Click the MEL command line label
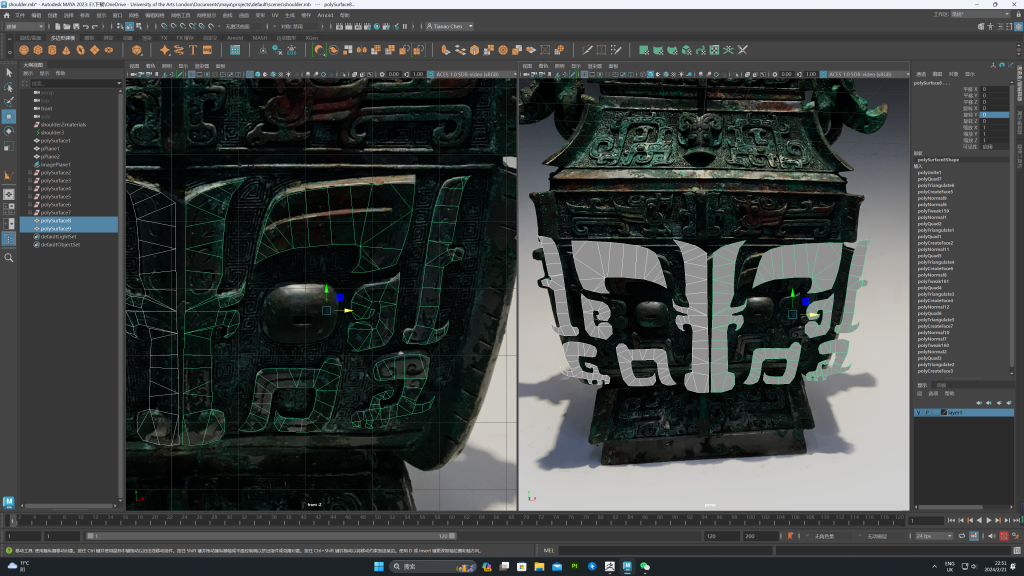1024x576 pixels. (x=549, y=551)
